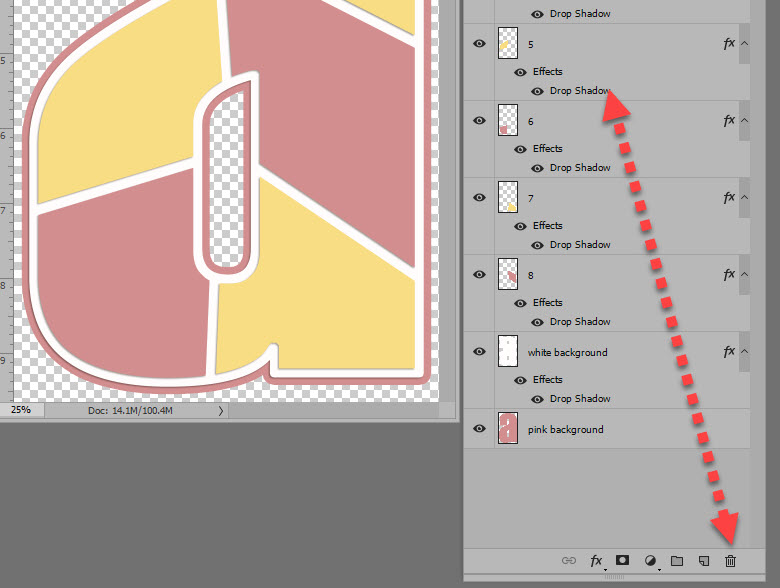Click fx icon on white background layer
780x588 pixels.
[729, 352]
